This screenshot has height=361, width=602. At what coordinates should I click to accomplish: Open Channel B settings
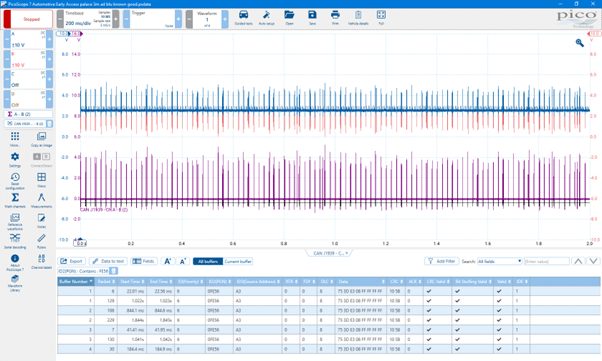28,60
